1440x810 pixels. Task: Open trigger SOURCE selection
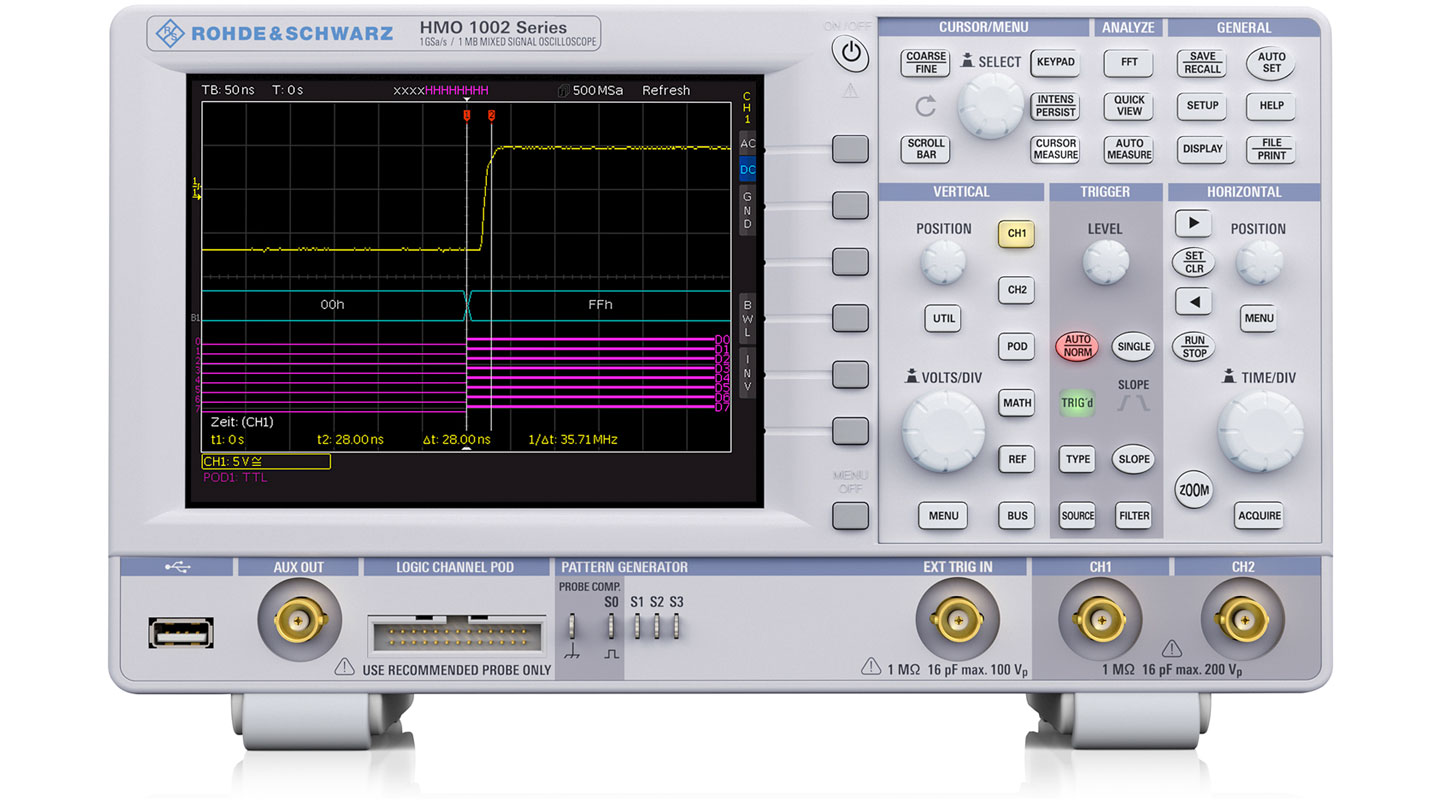(x=1077, y=516)
